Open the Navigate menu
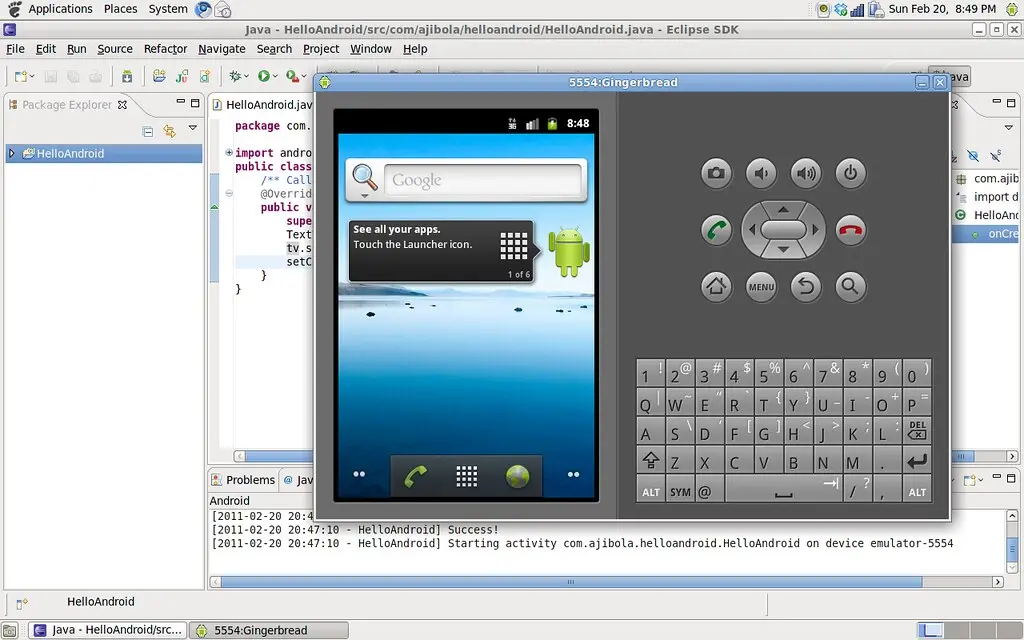This screenshot has width=1024, height=640. pos(221,49)
